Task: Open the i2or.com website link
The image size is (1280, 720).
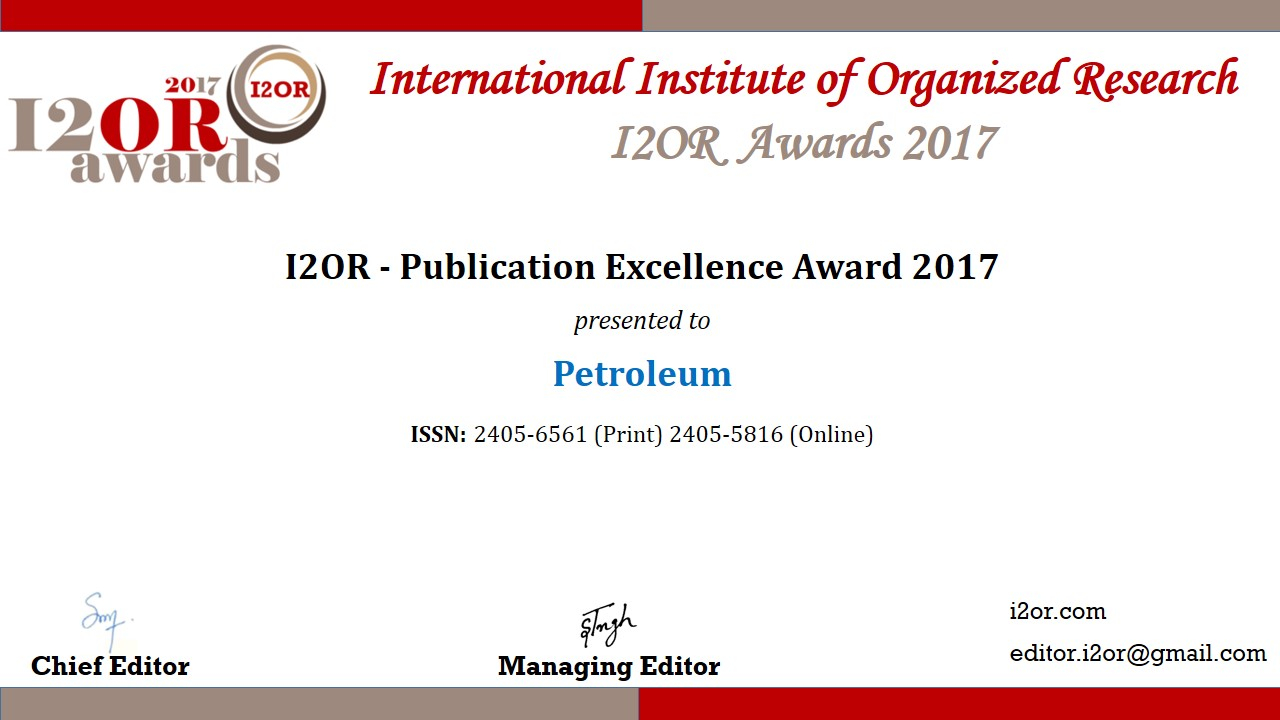Action: point(1058,611)
